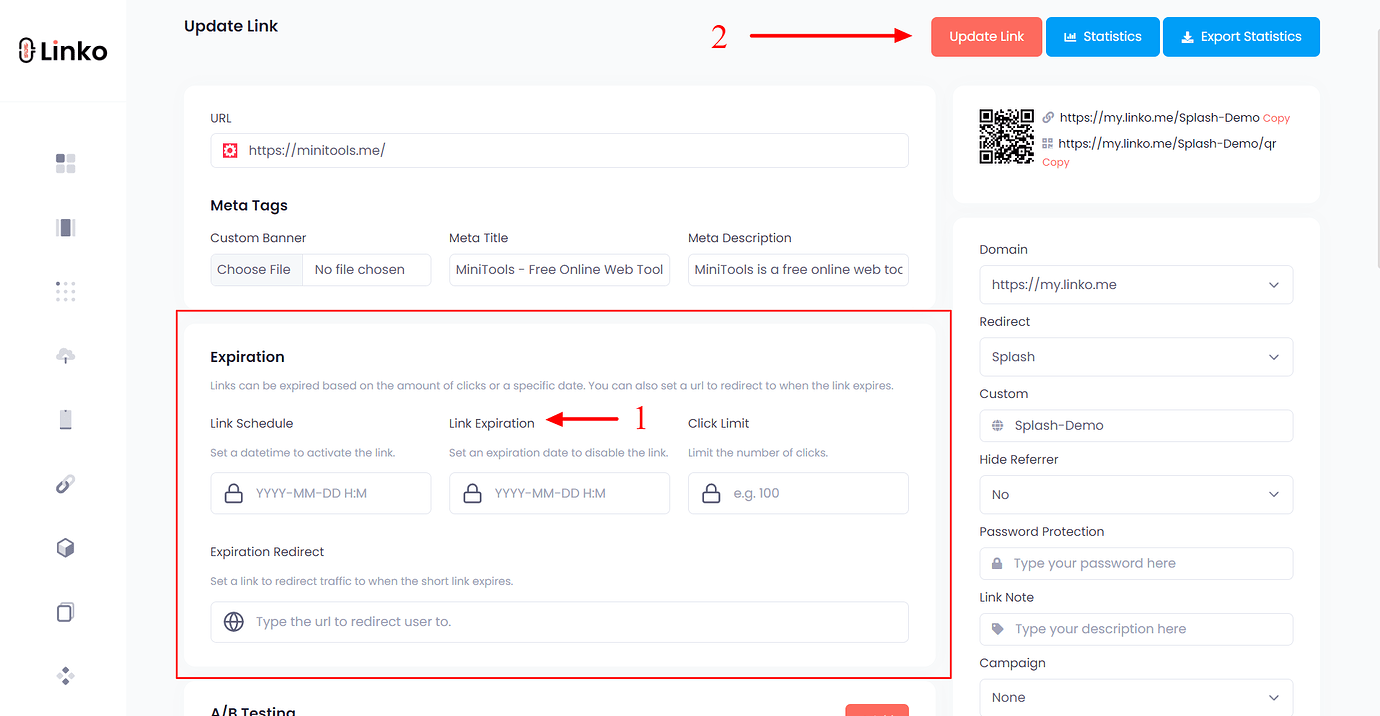Click the globe icon in Expiration Redirect field

coord(234,621)
